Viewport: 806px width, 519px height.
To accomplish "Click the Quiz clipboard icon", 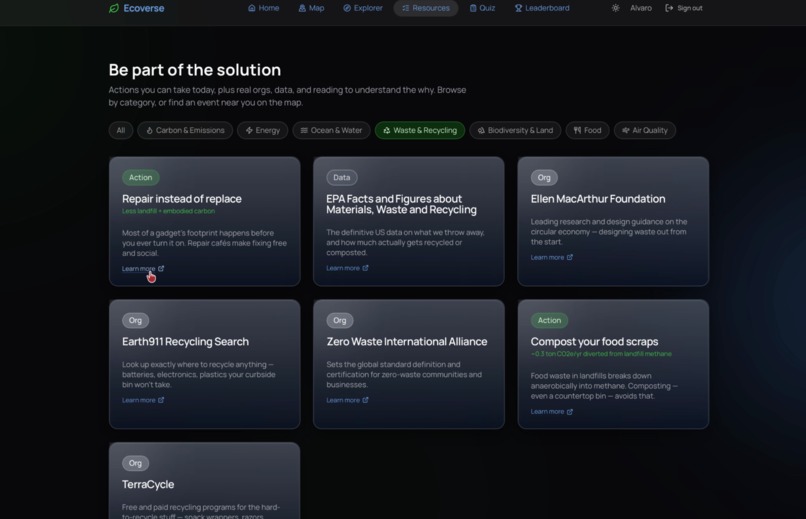I will pos(473,8).
